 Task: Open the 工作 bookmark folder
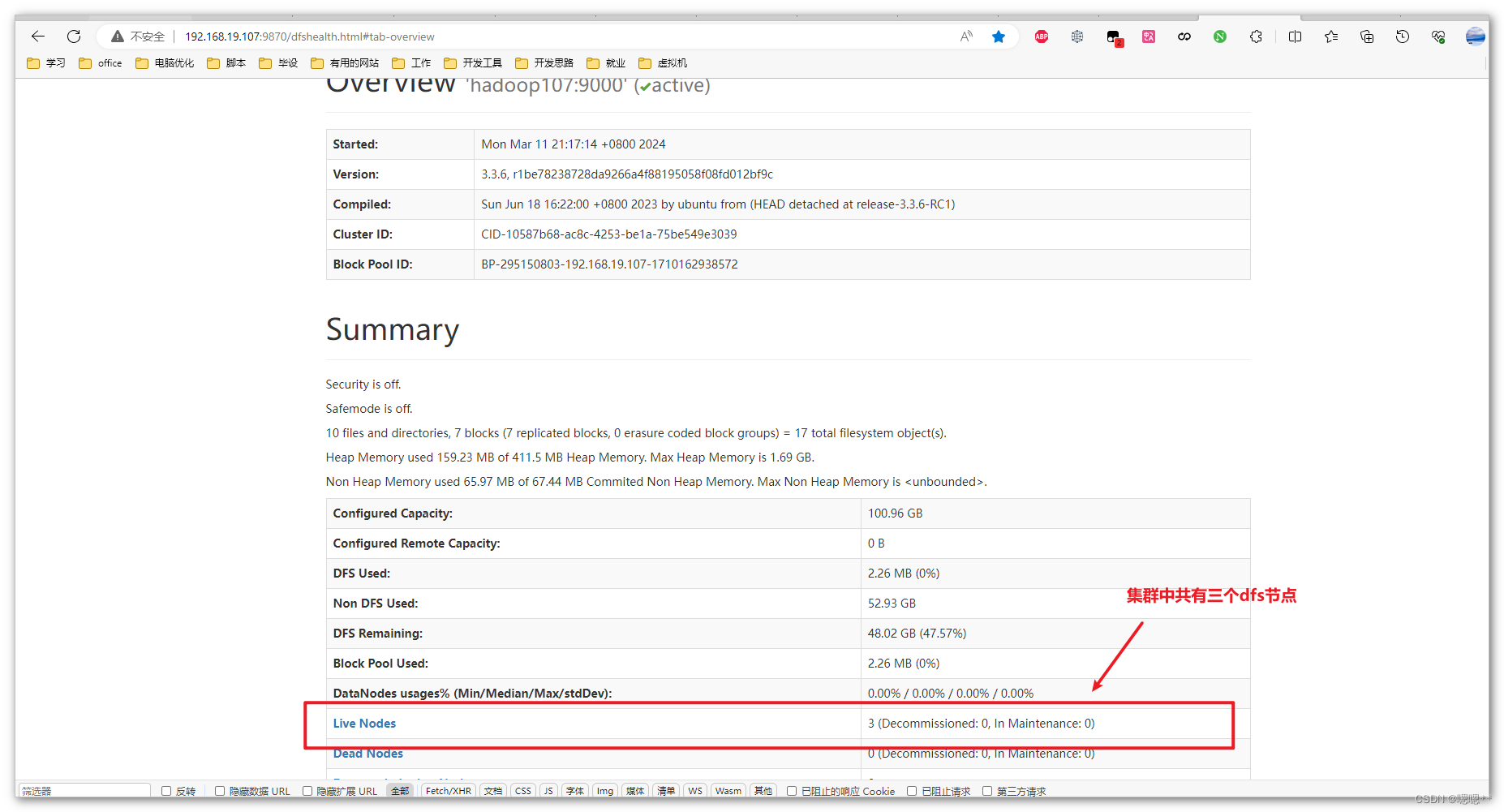411,63
